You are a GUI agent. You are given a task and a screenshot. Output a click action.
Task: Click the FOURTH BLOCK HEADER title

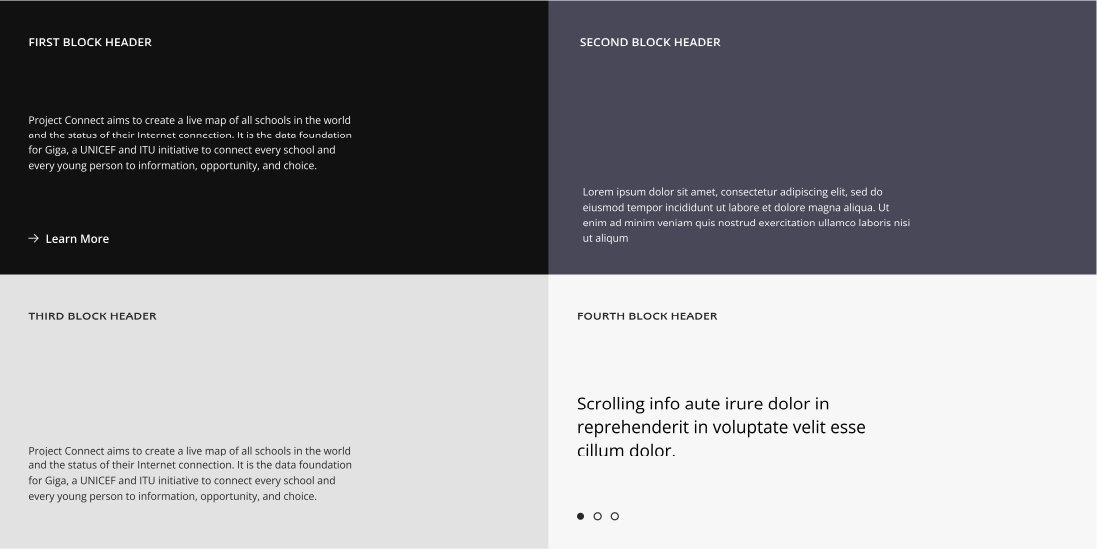pyautogui.click(x=647, y=316)
